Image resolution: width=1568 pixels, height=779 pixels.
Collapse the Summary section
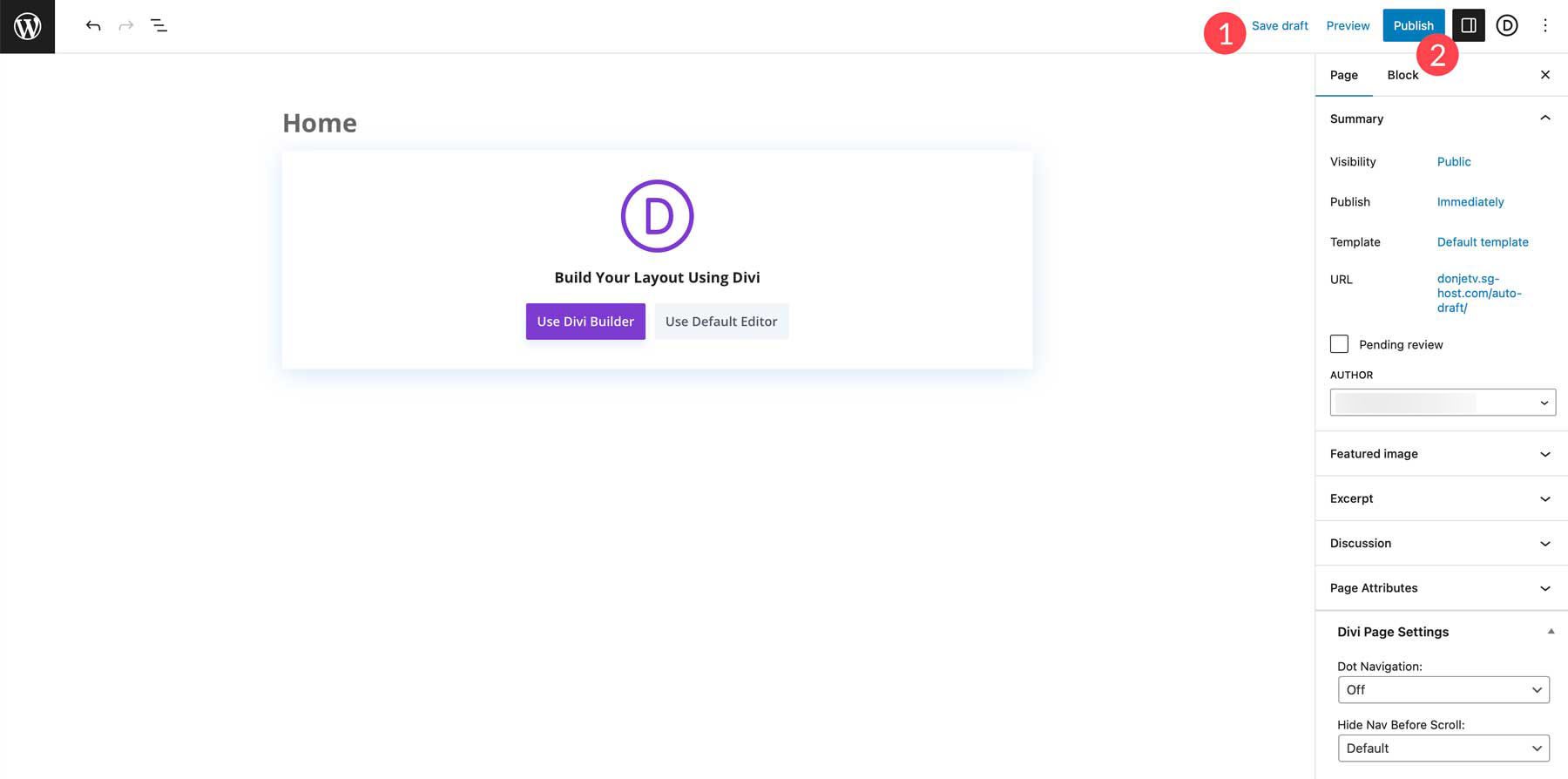[x=1442, y=119]
